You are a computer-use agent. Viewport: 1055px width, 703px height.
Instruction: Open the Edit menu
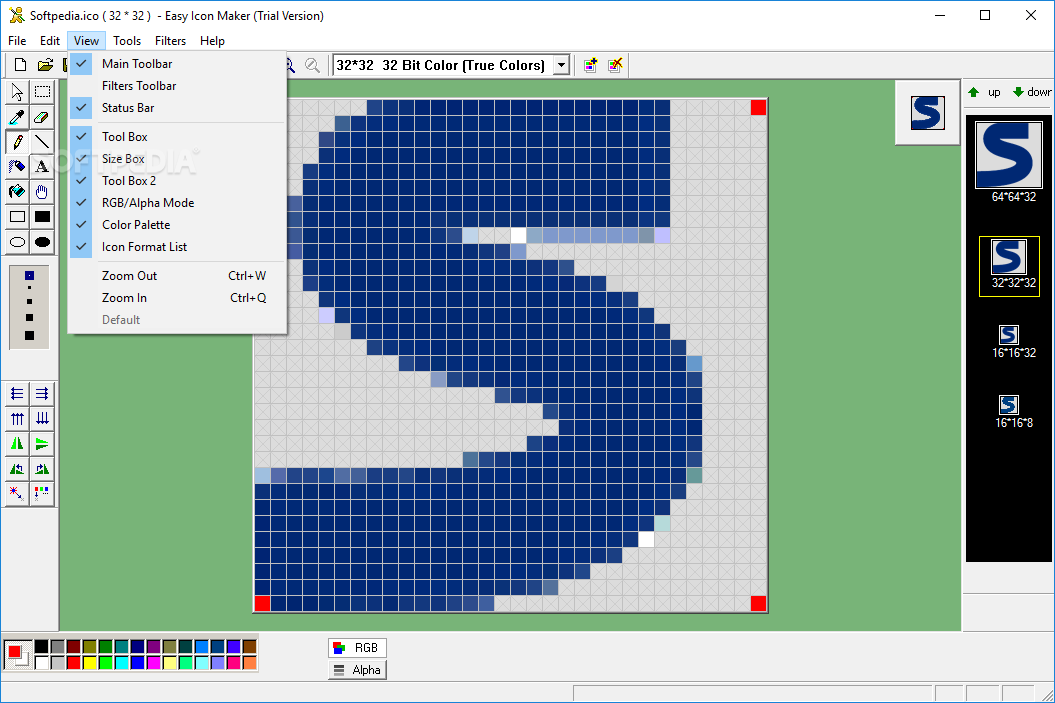click(49, 41)
